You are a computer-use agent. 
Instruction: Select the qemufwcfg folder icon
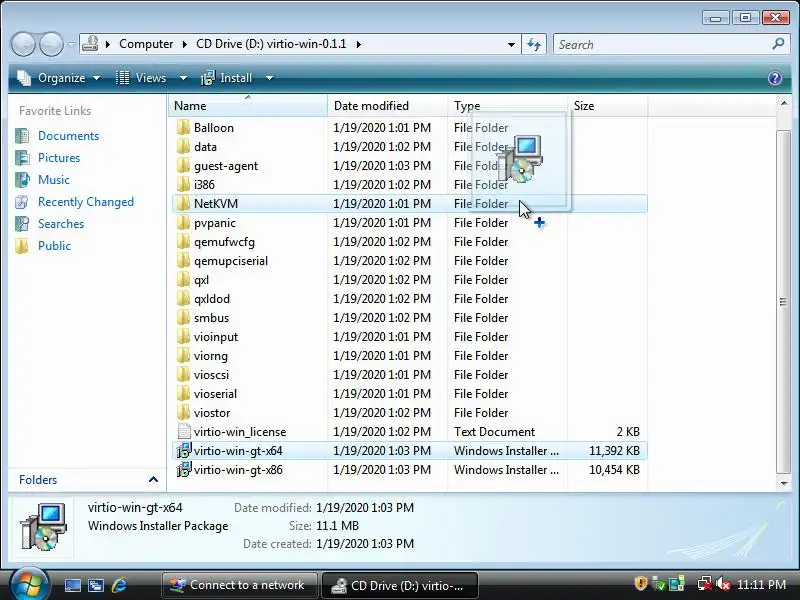(183, 242)
